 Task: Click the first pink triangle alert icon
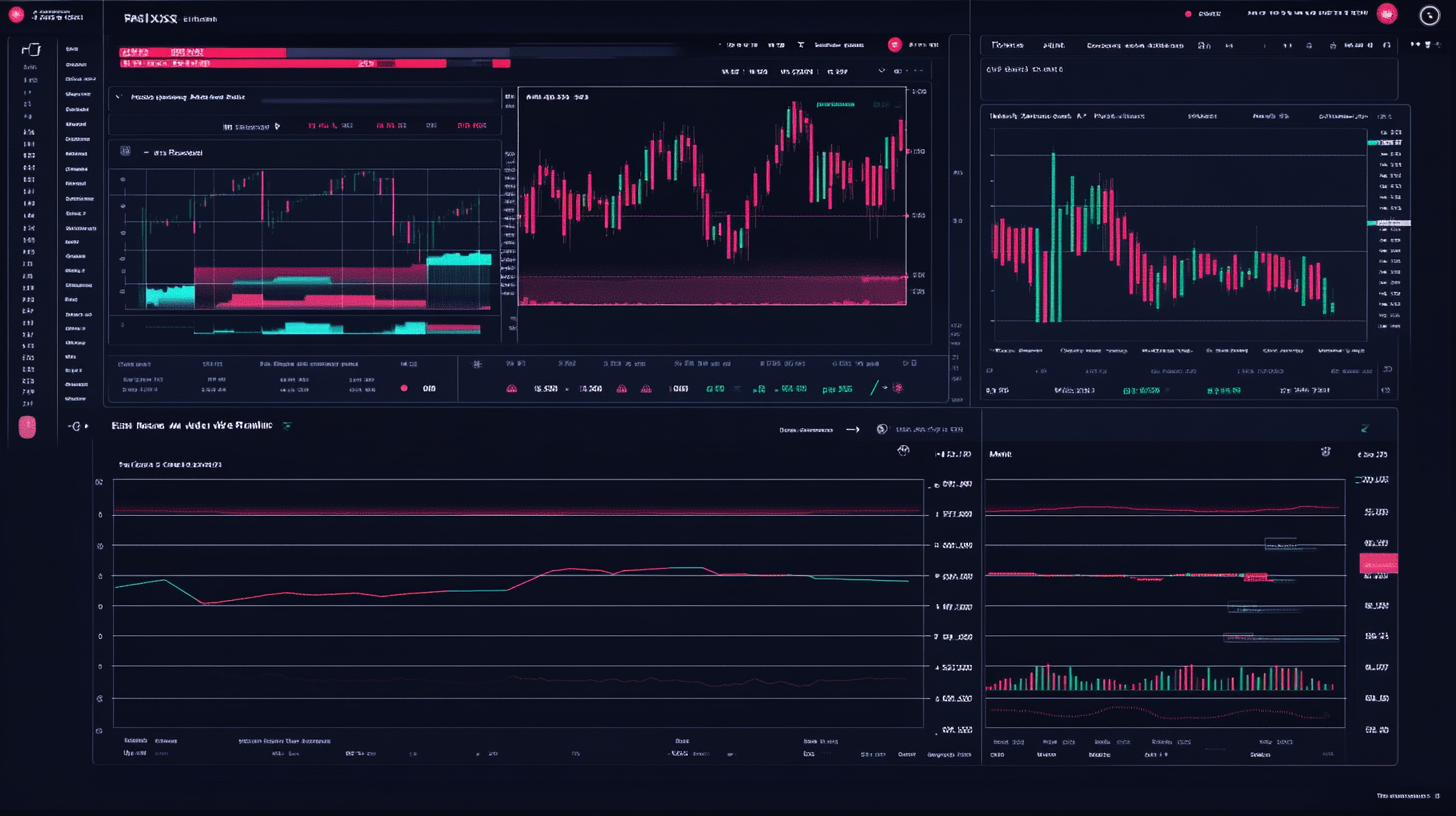point(511,388)
